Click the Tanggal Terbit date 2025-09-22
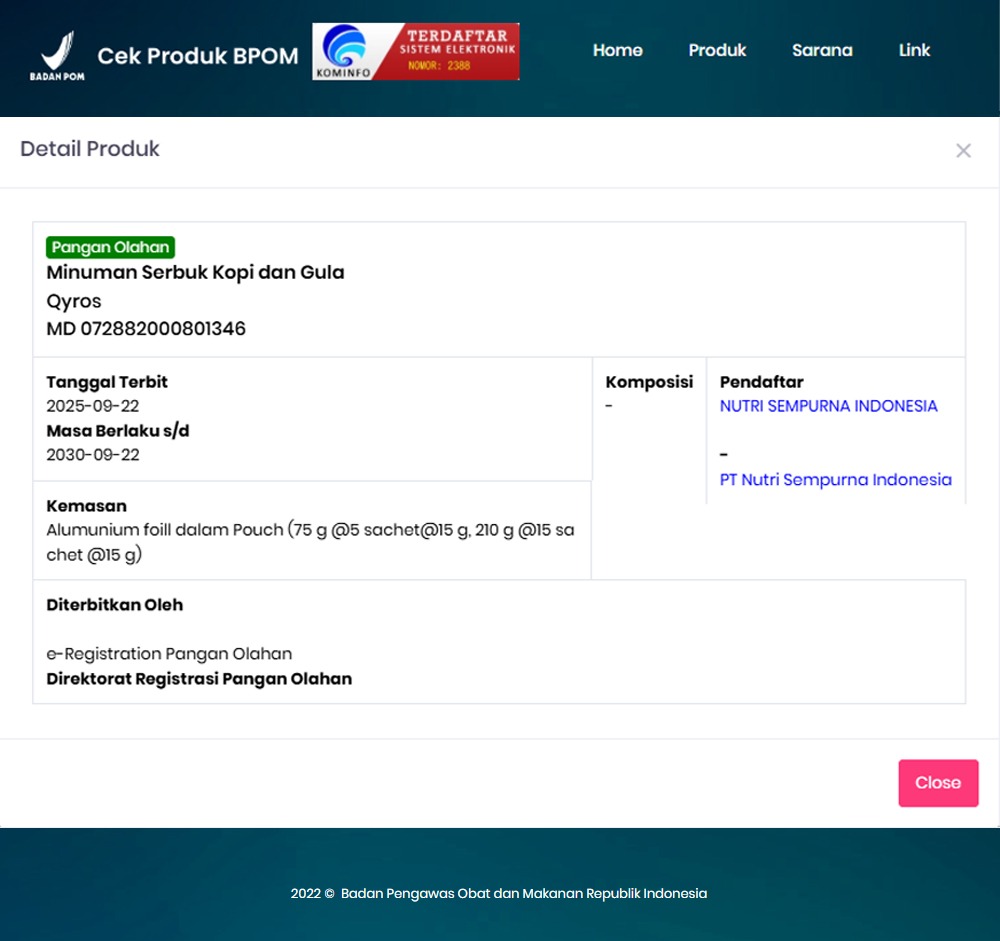The image size is (1000, 941). (93, 406)
